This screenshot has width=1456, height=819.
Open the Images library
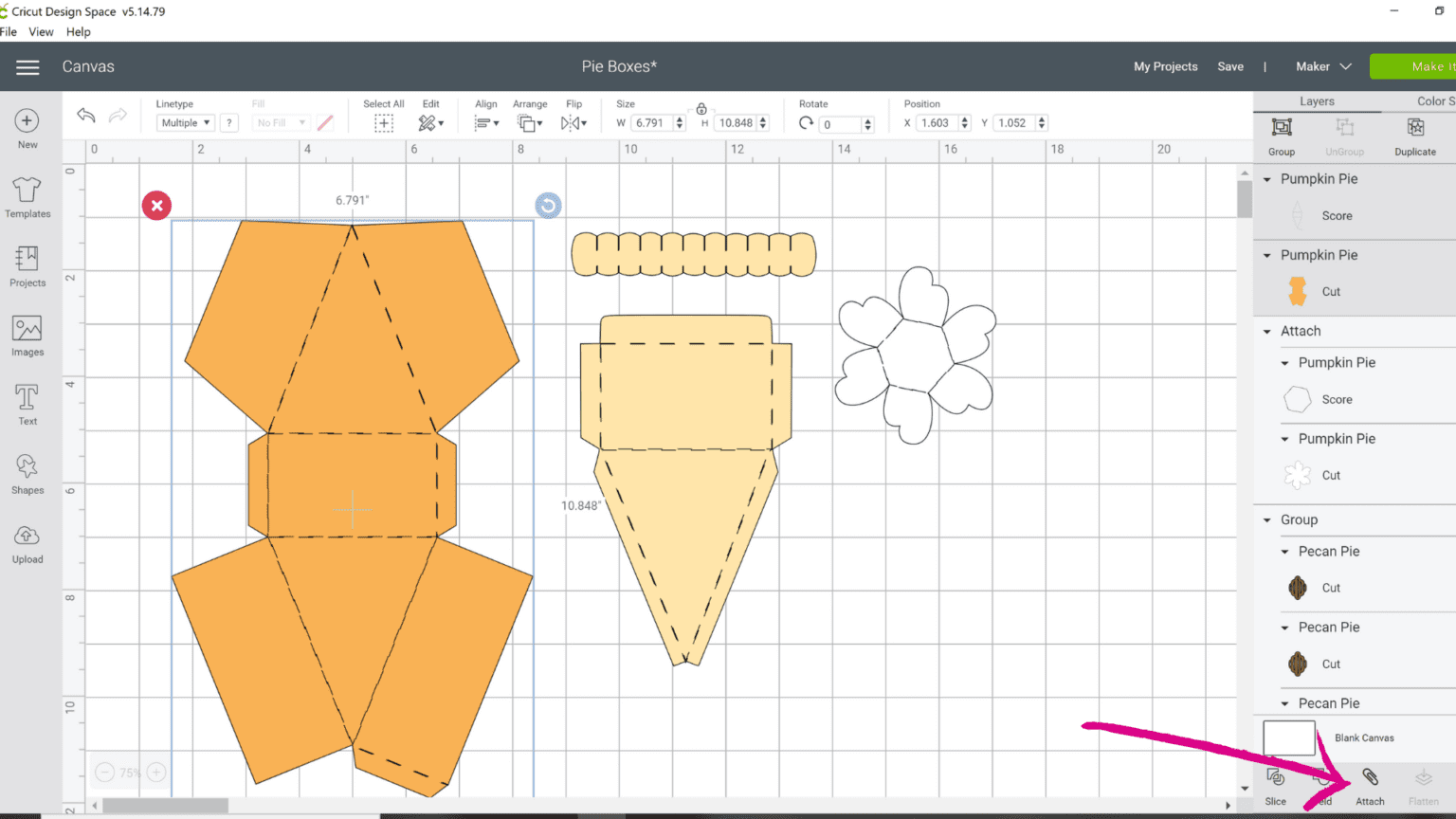[x=27, y=336]
